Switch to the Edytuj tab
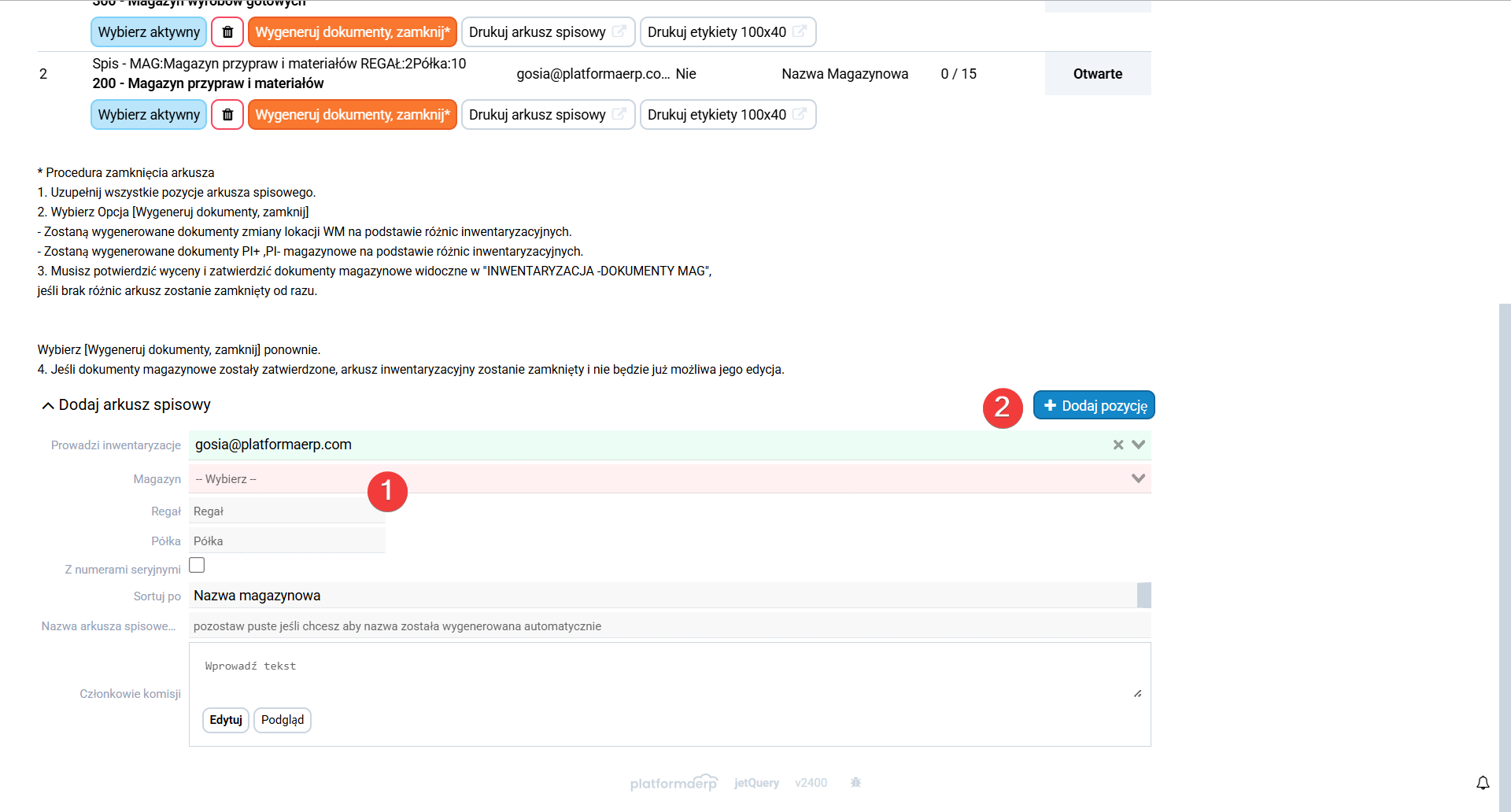The image size is (1511, 812). 226,720
